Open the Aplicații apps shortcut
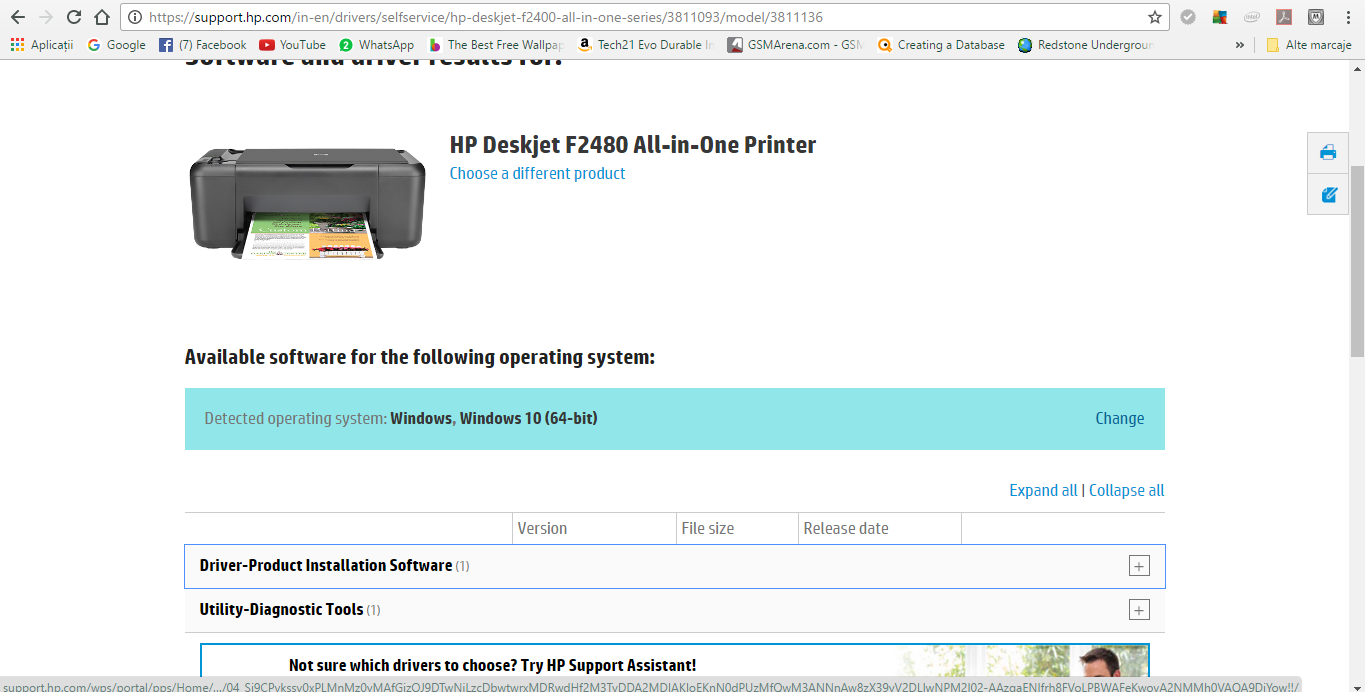This screenshot has height=692, width=1365. click(x=41, y=45)
